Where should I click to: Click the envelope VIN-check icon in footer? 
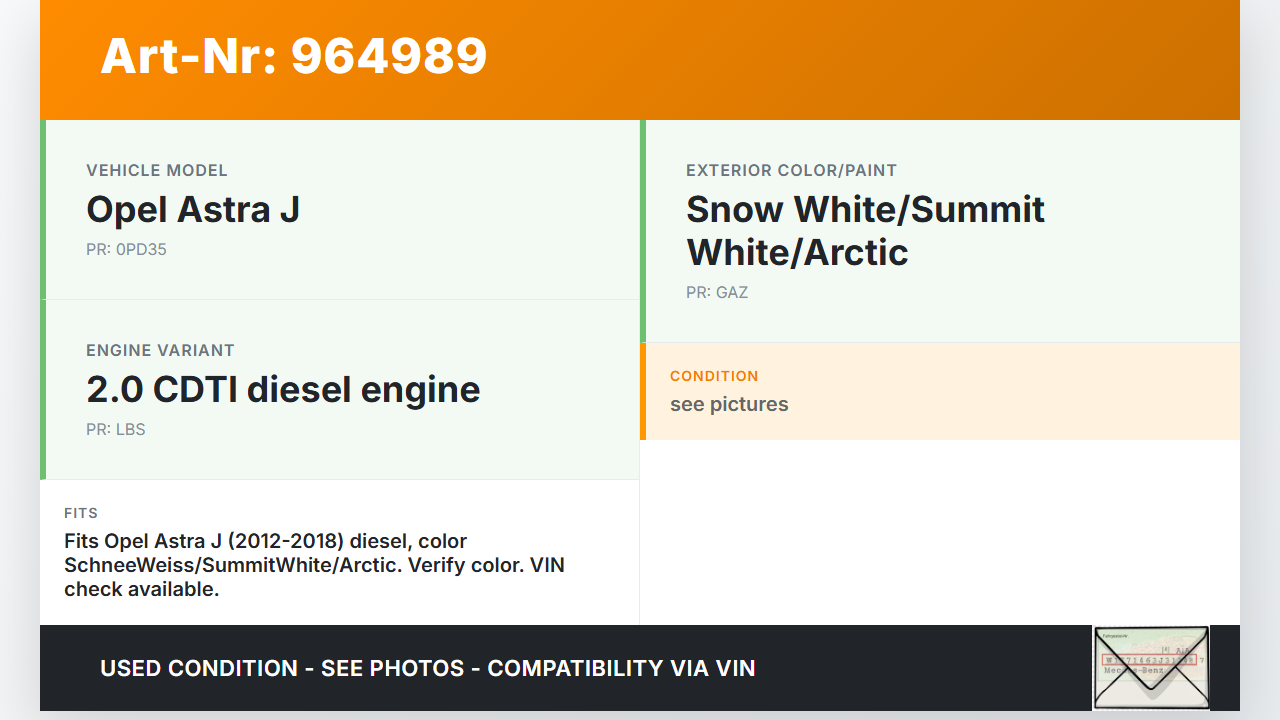(x=1151, y=667)
